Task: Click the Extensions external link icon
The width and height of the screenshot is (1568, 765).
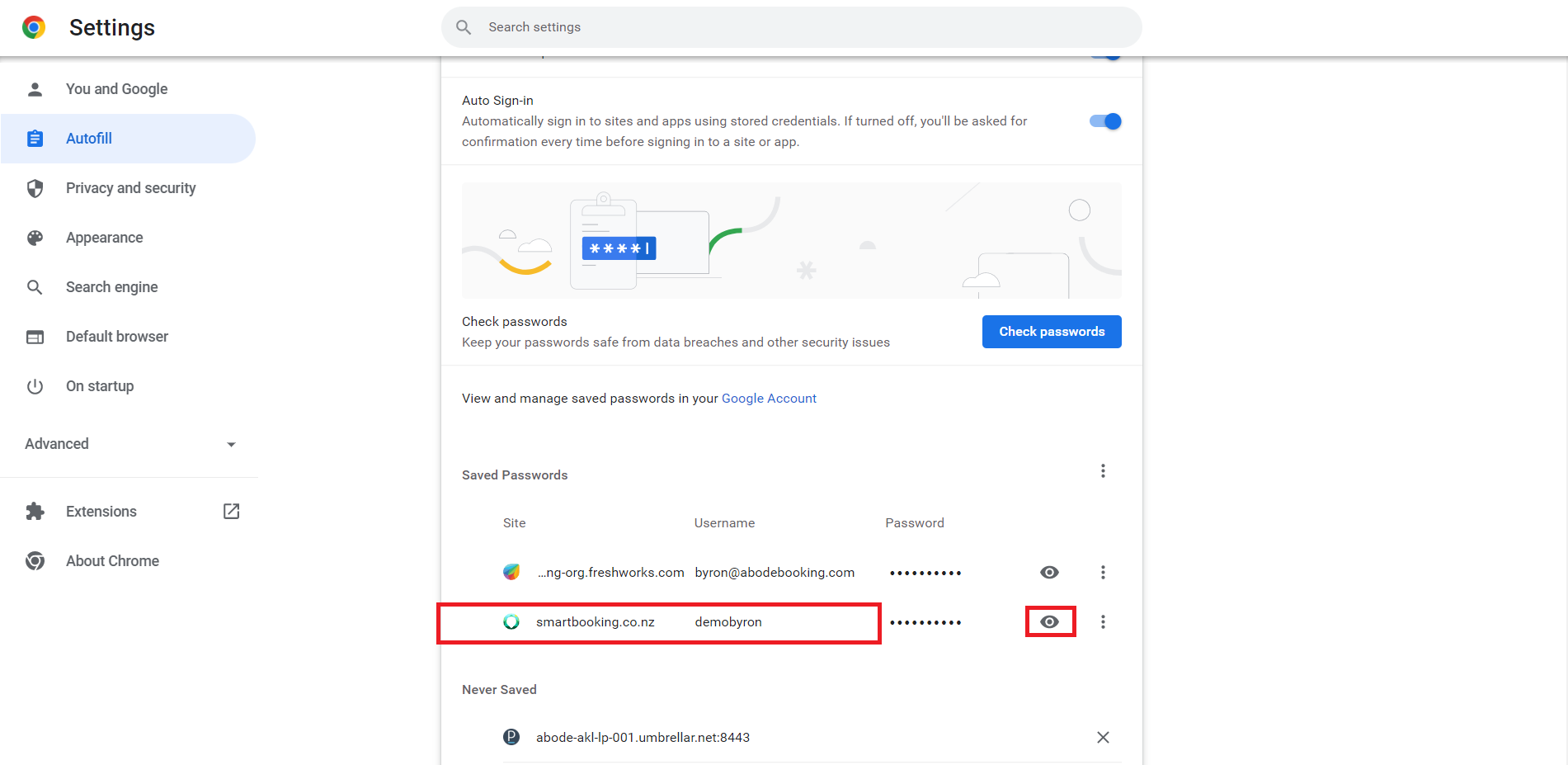Action: [x=232, y=512]
